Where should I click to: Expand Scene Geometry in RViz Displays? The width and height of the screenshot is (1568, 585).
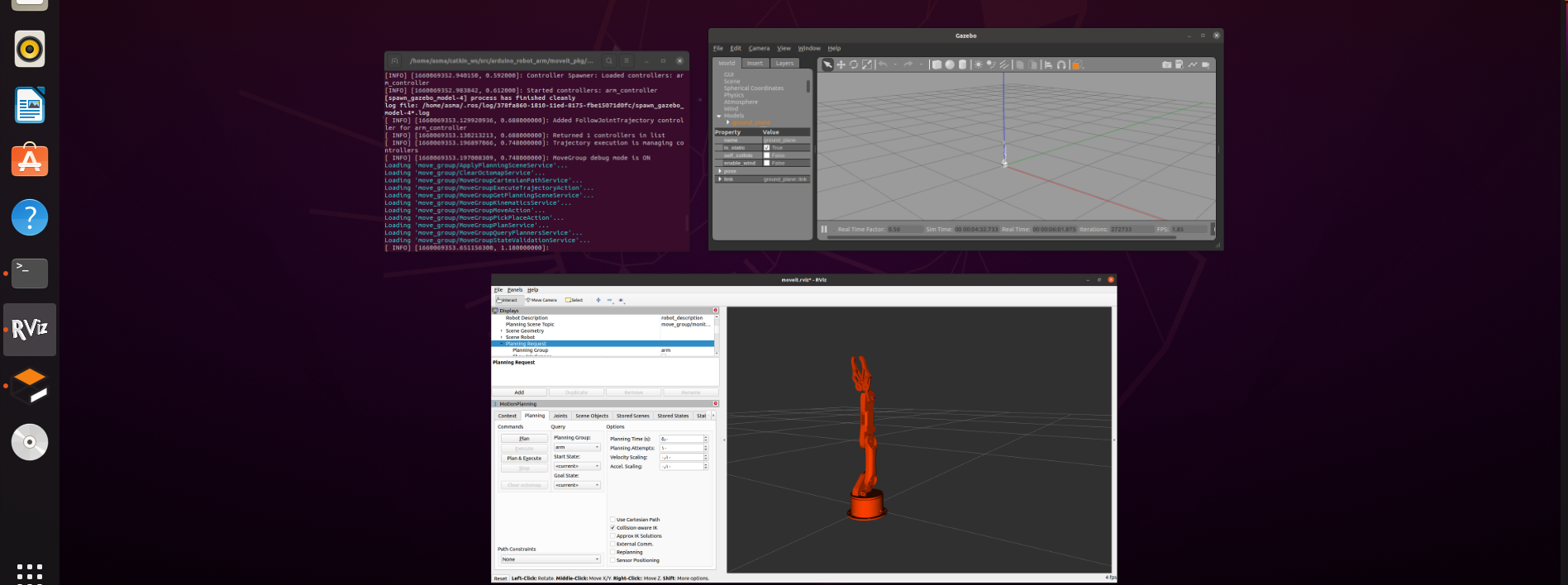click(502, 331)
